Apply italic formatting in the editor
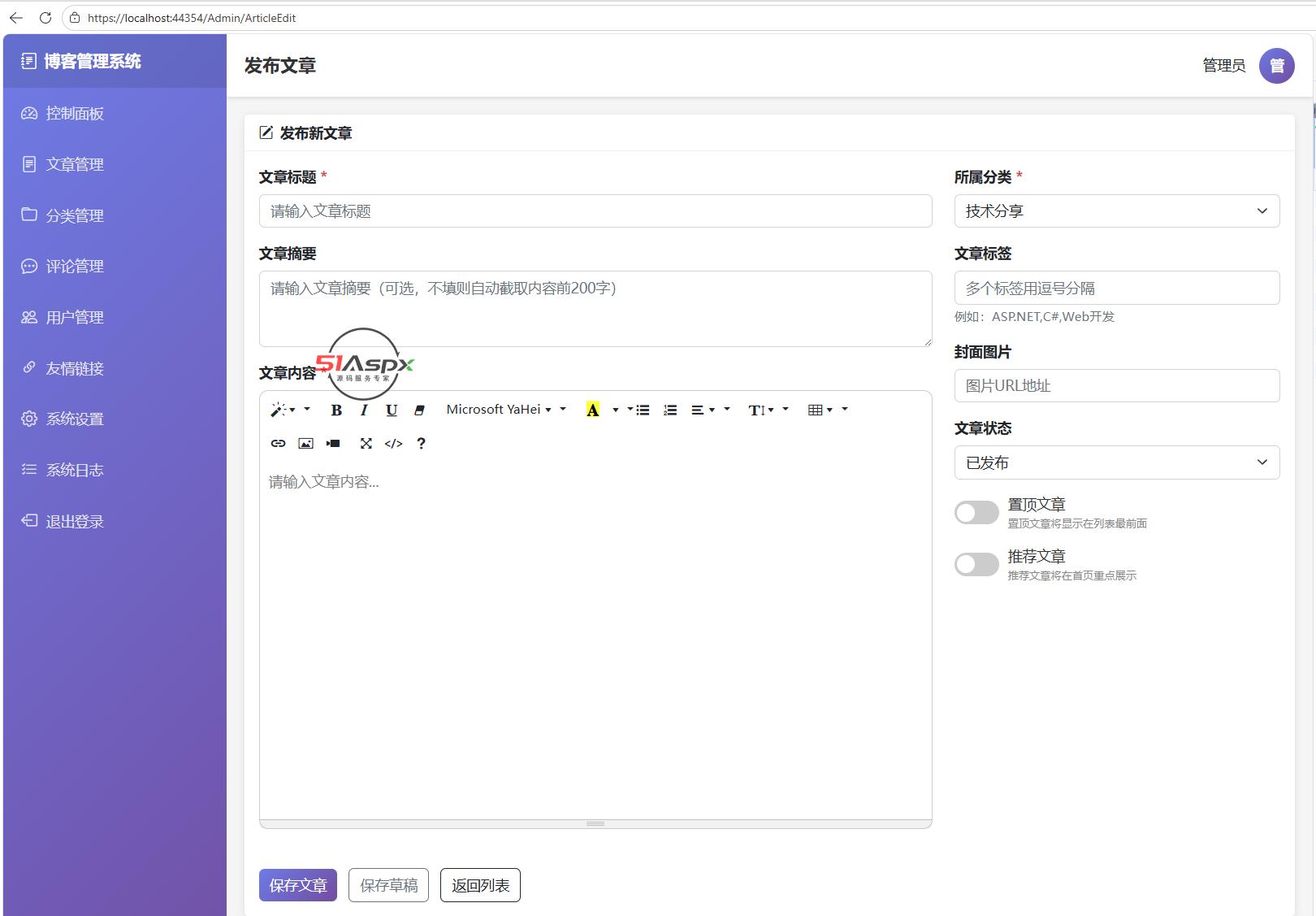The image size is (1316, 916). point(364,410)
